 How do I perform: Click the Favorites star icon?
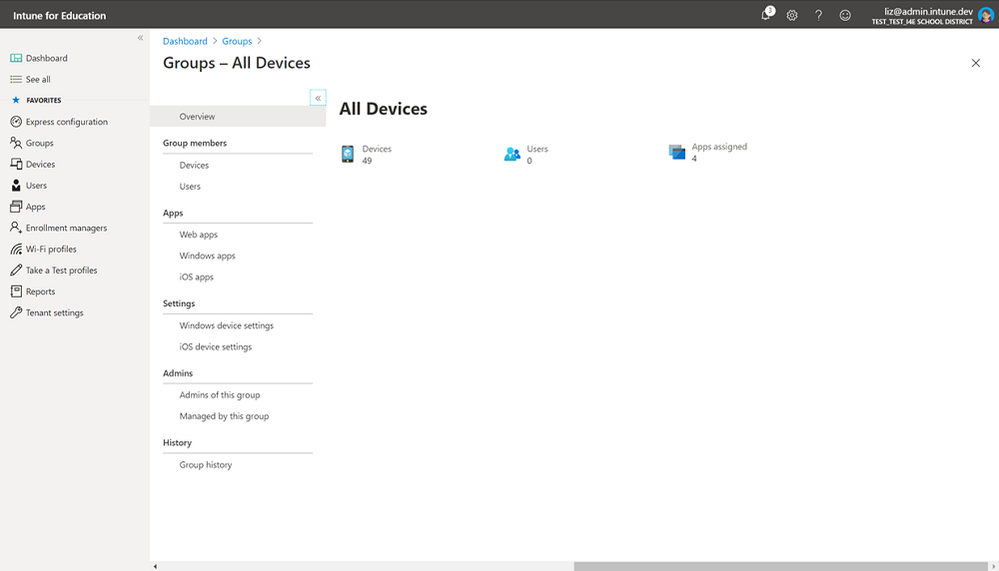point(16,100)
